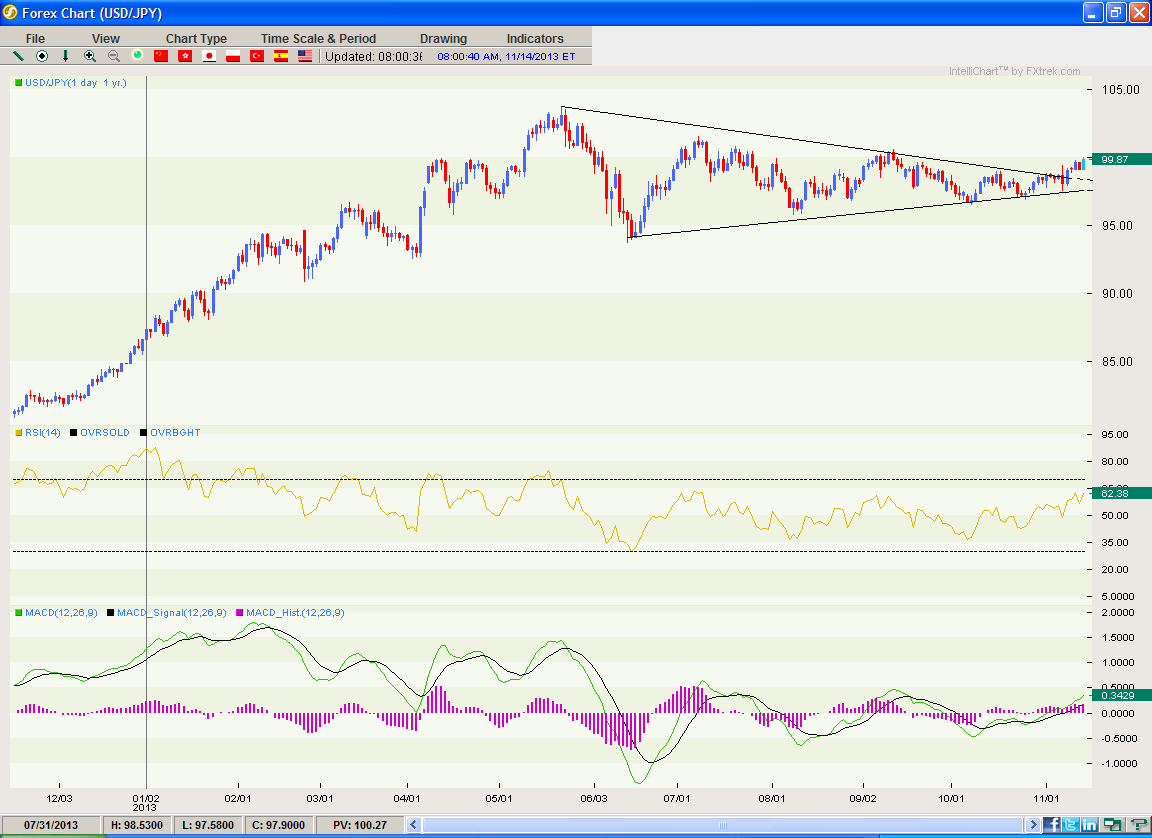Click the USA flag icon
1152x838 pixels.
point(305,56)
